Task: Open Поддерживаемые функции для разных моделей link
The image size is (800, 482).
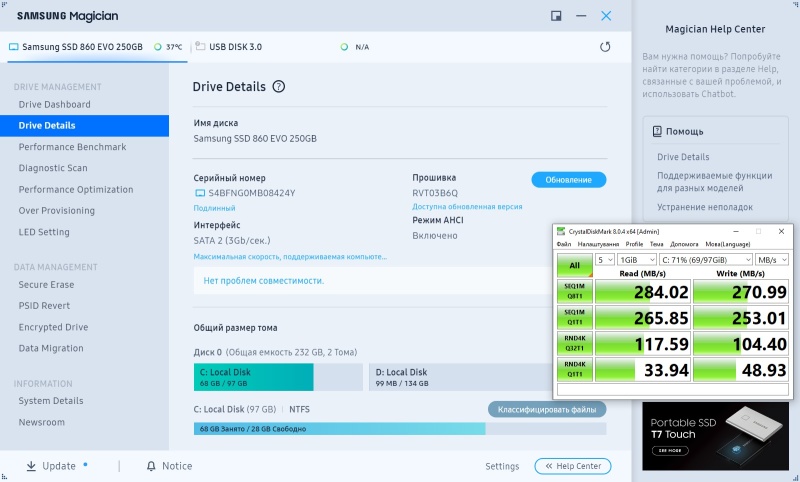Action: (715, 182)
